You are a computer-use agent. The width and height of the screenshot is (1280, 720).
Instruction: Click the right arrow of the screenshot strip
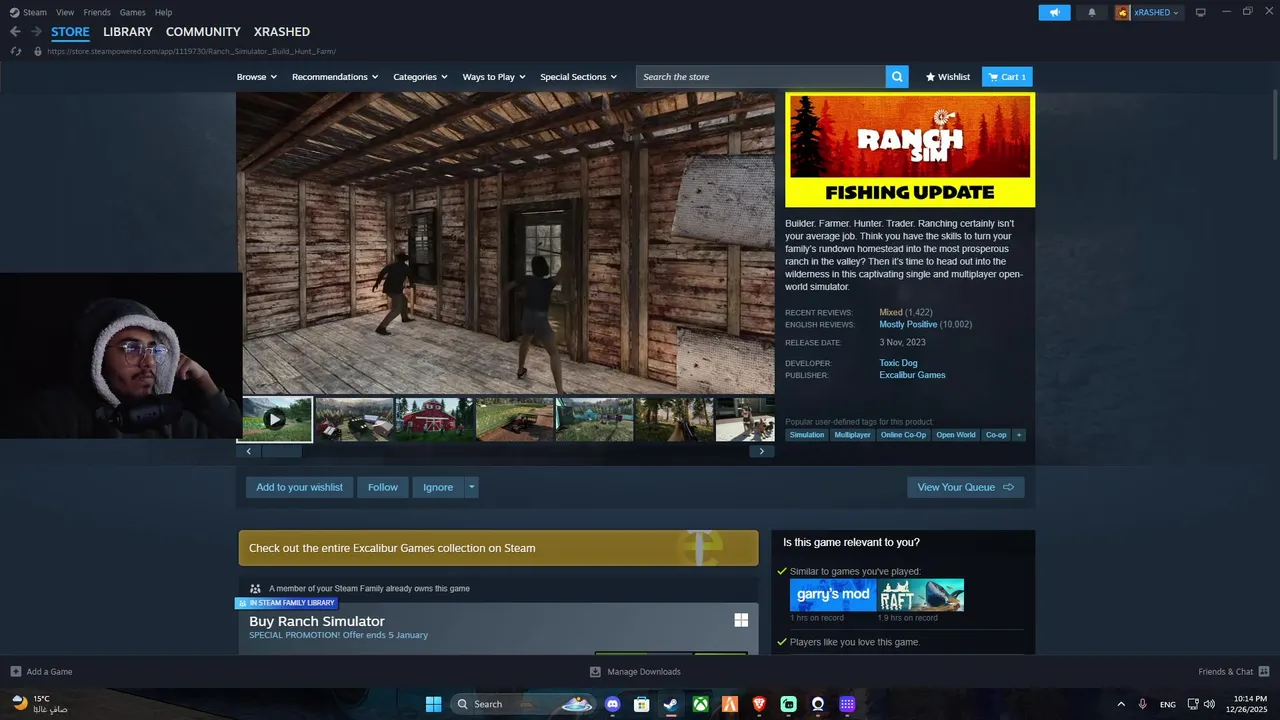point(762,451)
